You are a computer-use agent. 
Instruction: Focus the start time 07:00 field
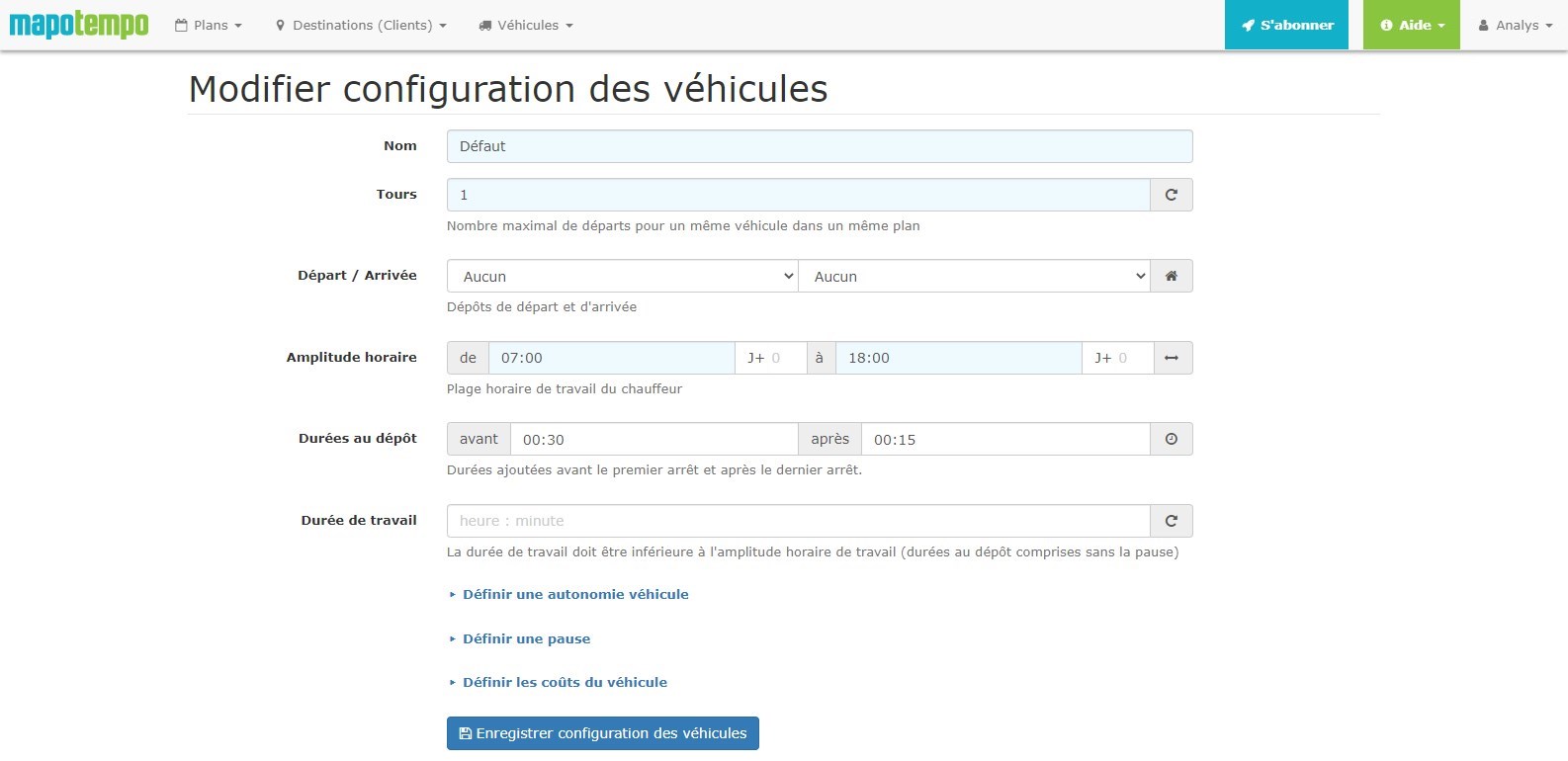[x=611, y=358]
